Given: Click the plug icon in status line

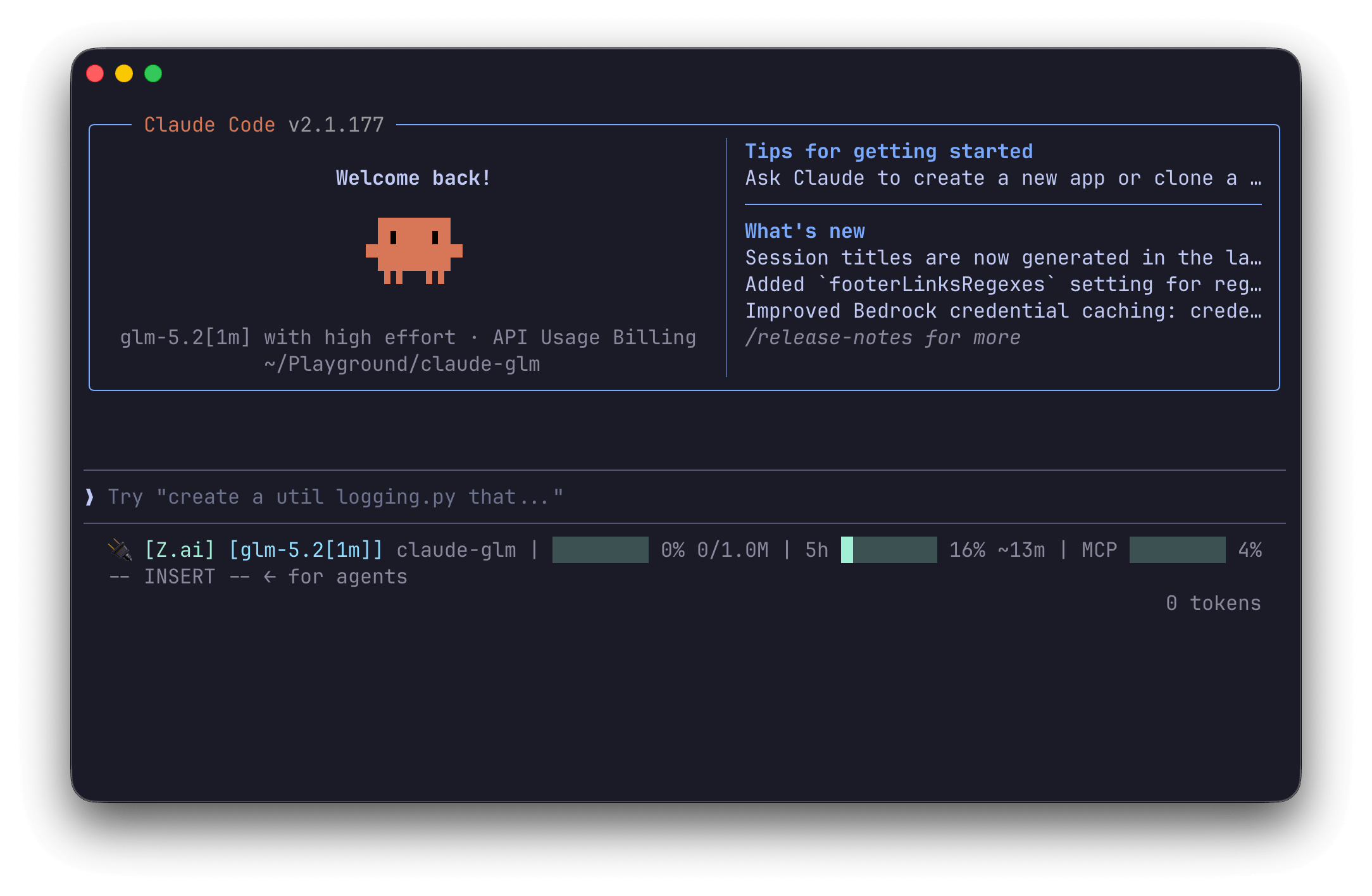Looking at the screenshot, I should click(120, 550).
